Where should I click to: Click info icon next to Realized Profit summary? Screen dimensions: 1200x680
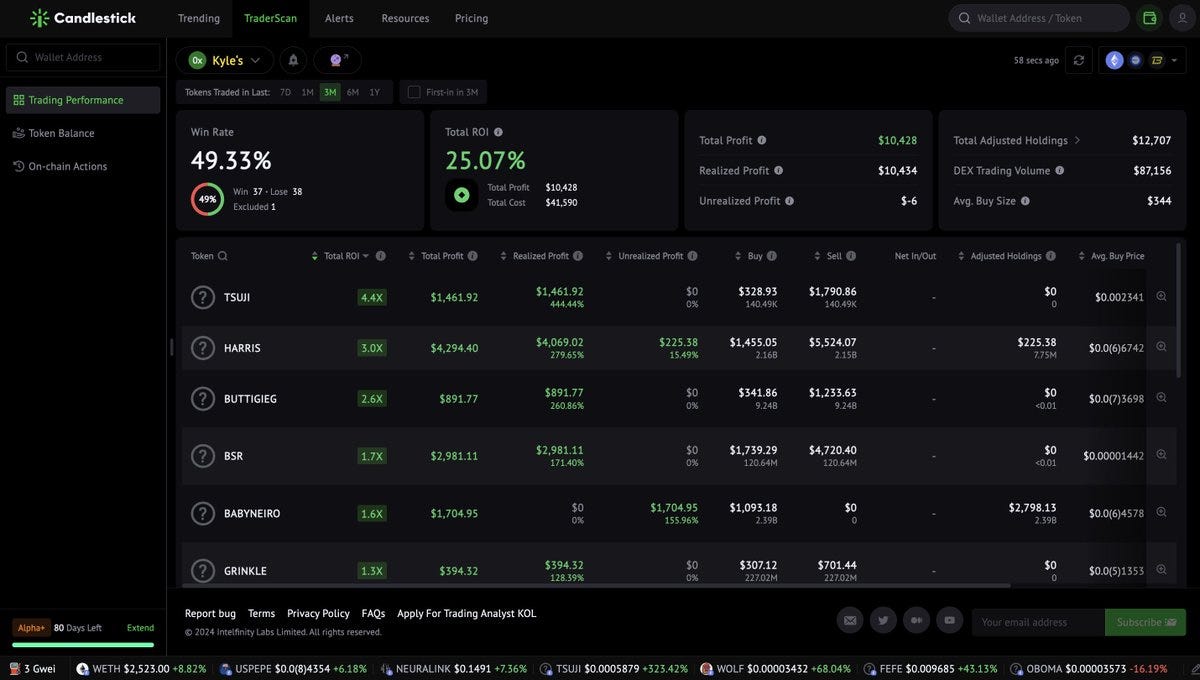click(779, 171)
